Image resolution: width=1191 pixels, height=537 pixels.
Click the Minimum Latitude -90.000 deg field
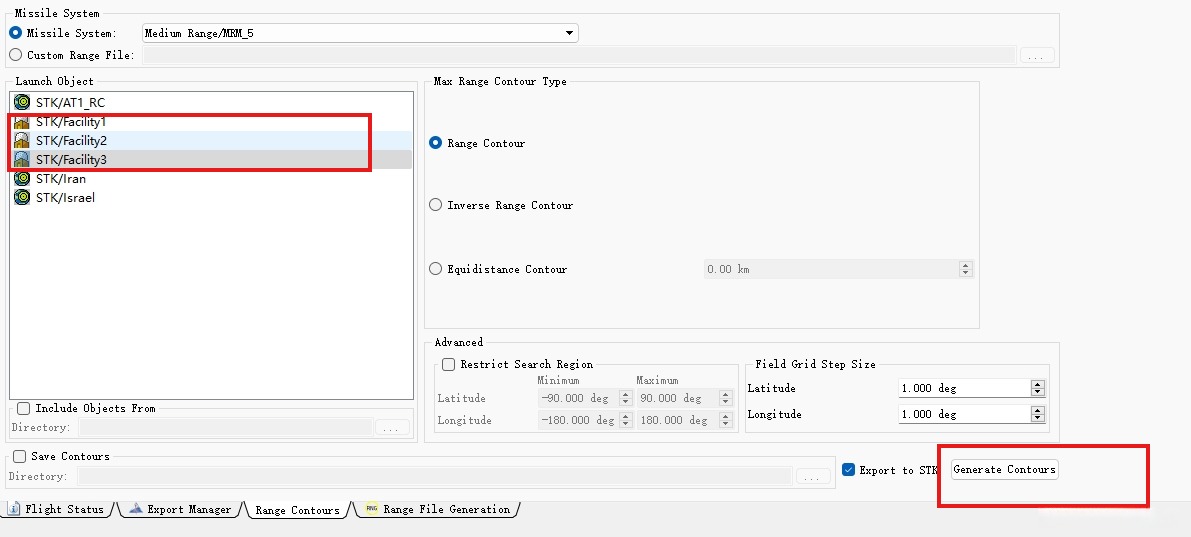click(x=578, y=398)
